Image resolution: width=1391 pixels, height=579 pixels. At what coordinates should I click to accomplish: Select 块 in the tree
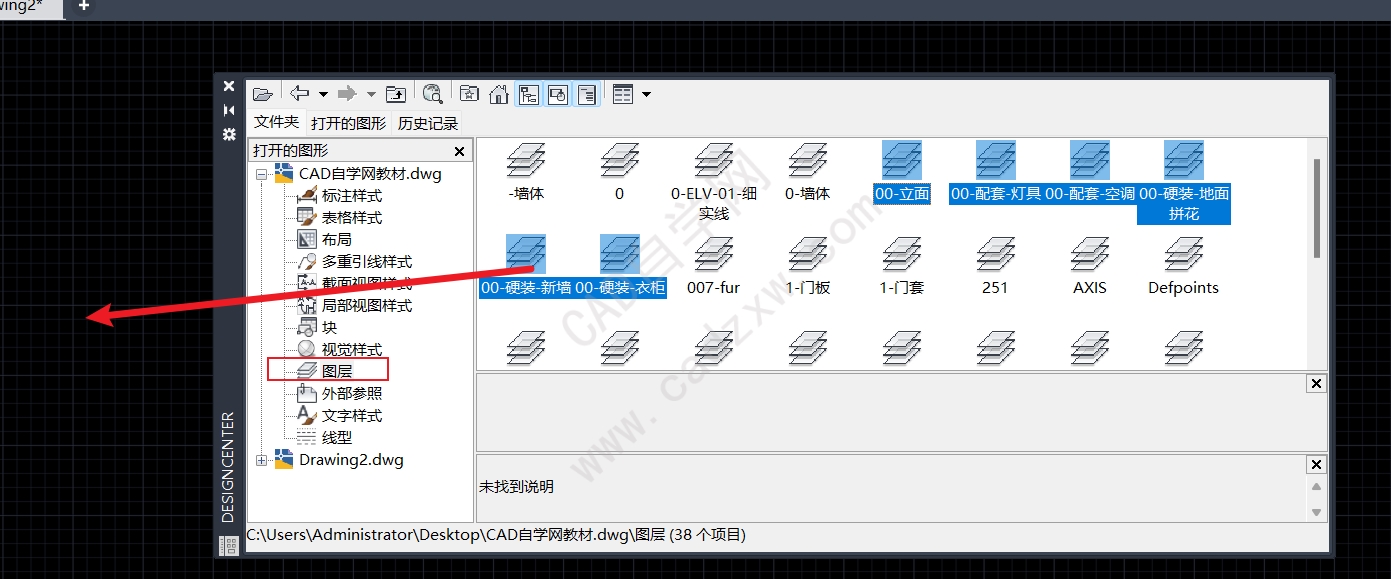329,327
